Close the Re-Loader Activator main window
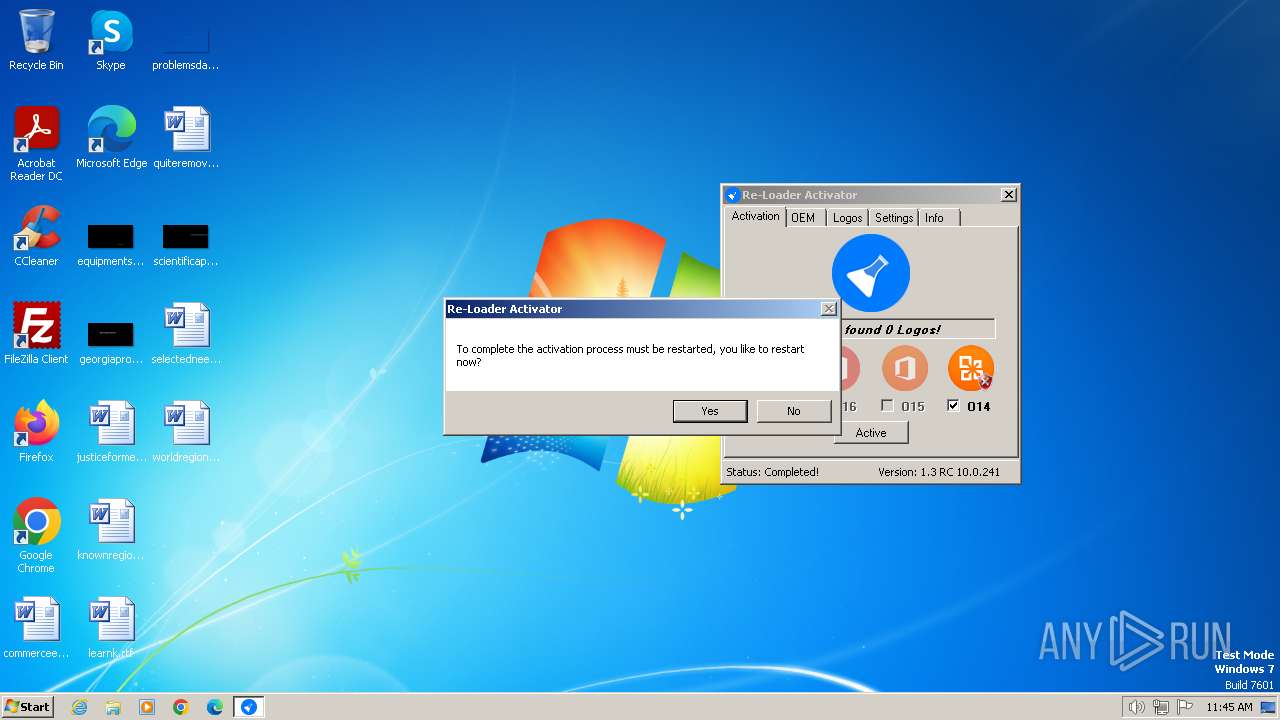1280x720 pixels. click(1008, 195)
